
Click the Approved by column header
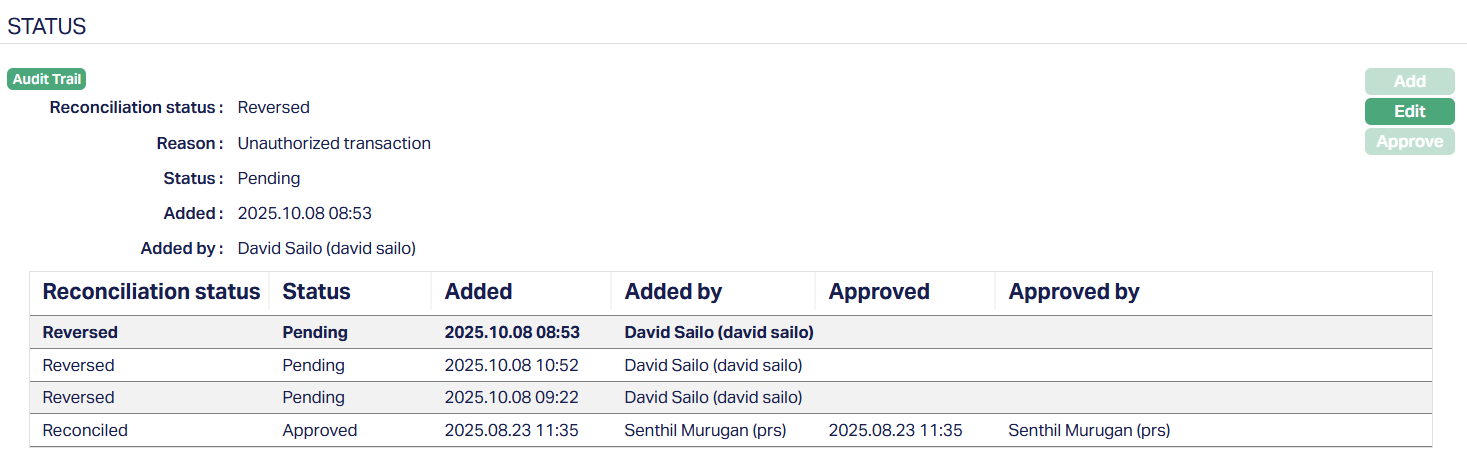tap(1074, 292)
